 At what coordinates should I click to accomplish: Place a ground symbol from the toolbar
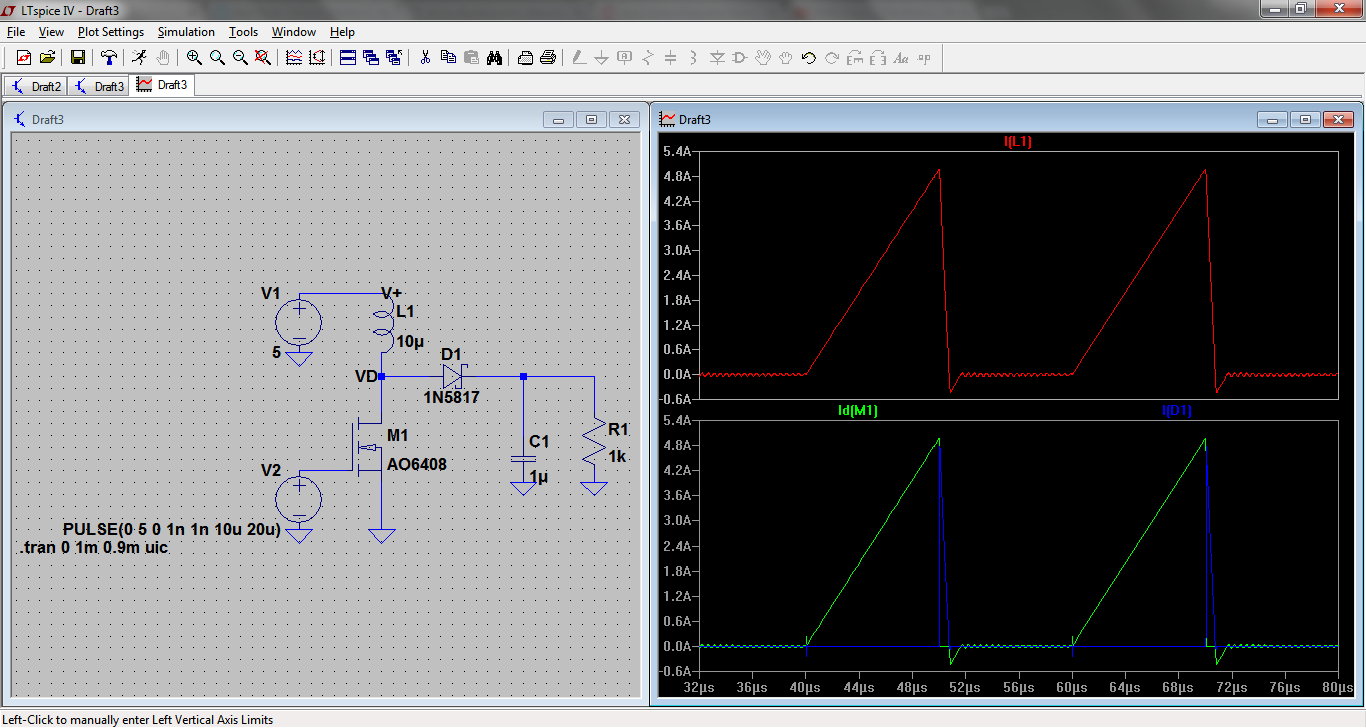pos(601,57)
